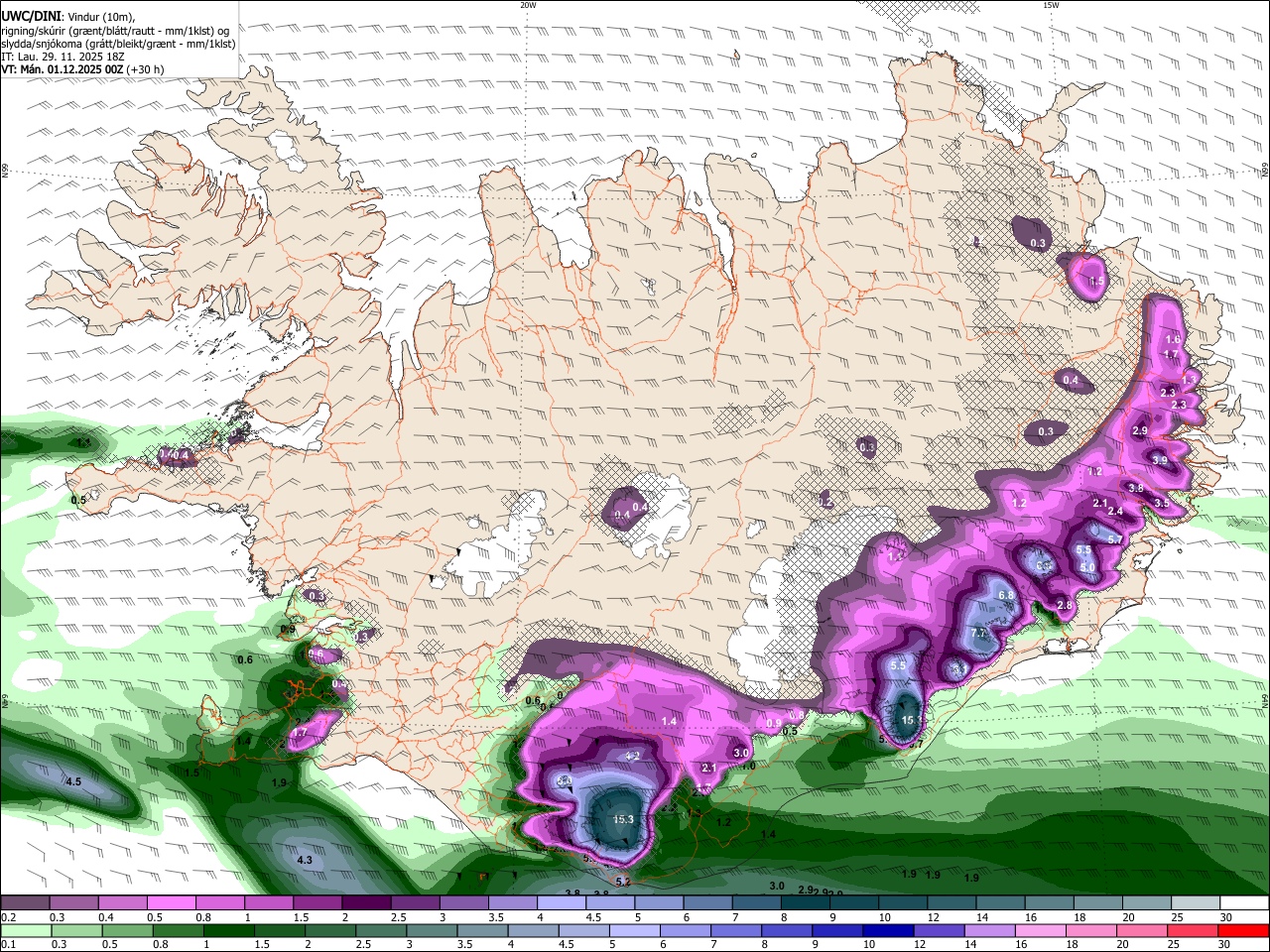Screen dimensions: 1270x952
Task: Click the slydda/snjókoma legend description line
Action: coord(118,44)
